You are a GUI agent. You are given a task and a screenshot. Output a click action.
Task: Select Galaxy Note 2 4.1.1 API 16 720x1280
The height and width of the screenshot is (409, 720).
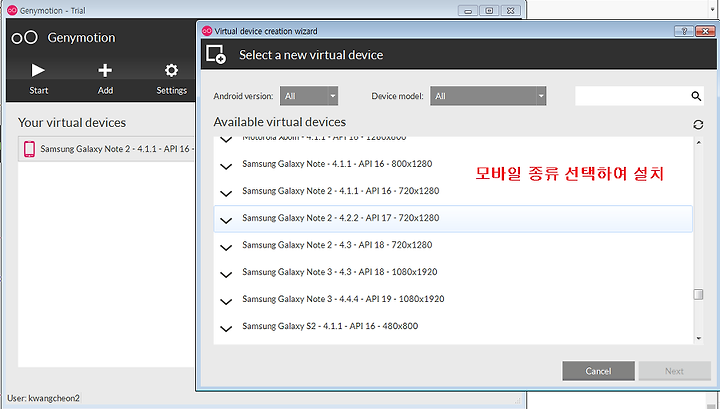(453, 191)
